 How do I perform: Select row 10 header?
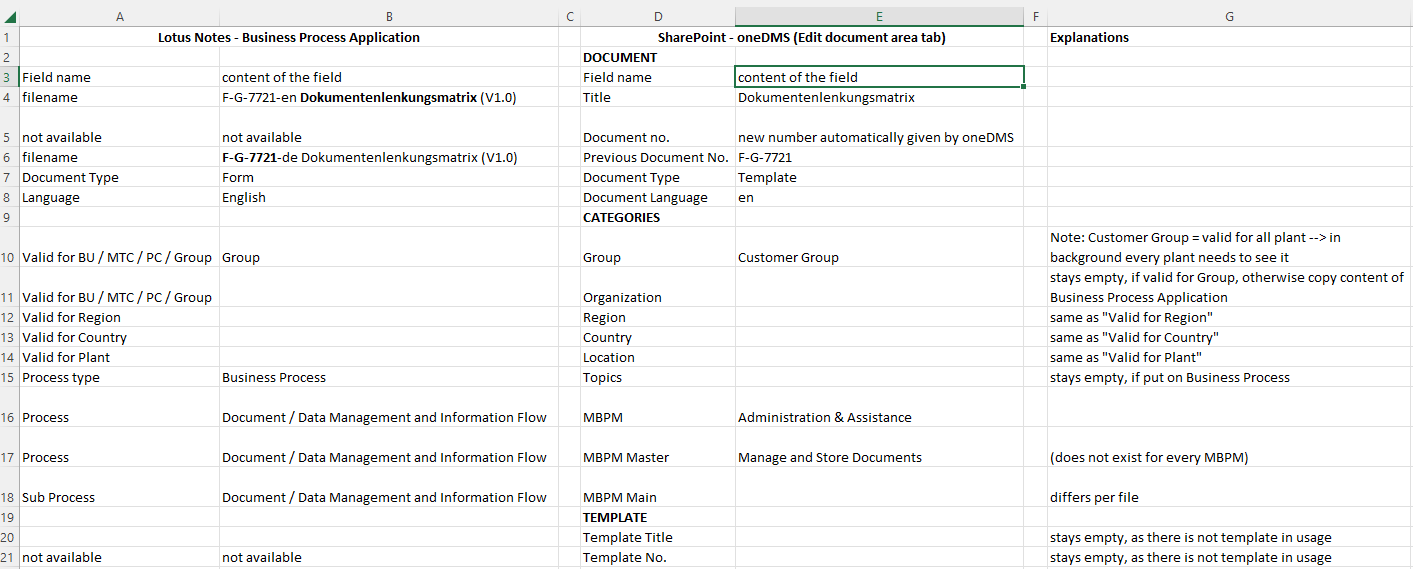[x=9, y=257]
